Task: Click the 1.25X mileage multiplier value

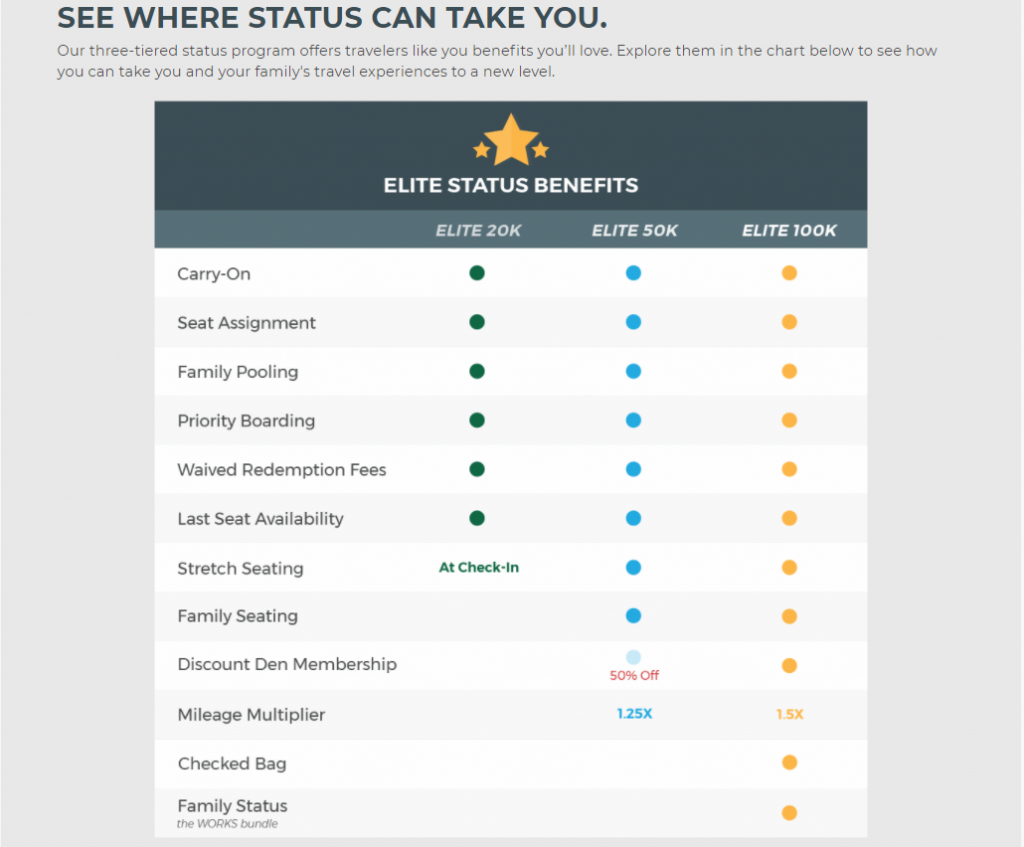Action: 635,714
